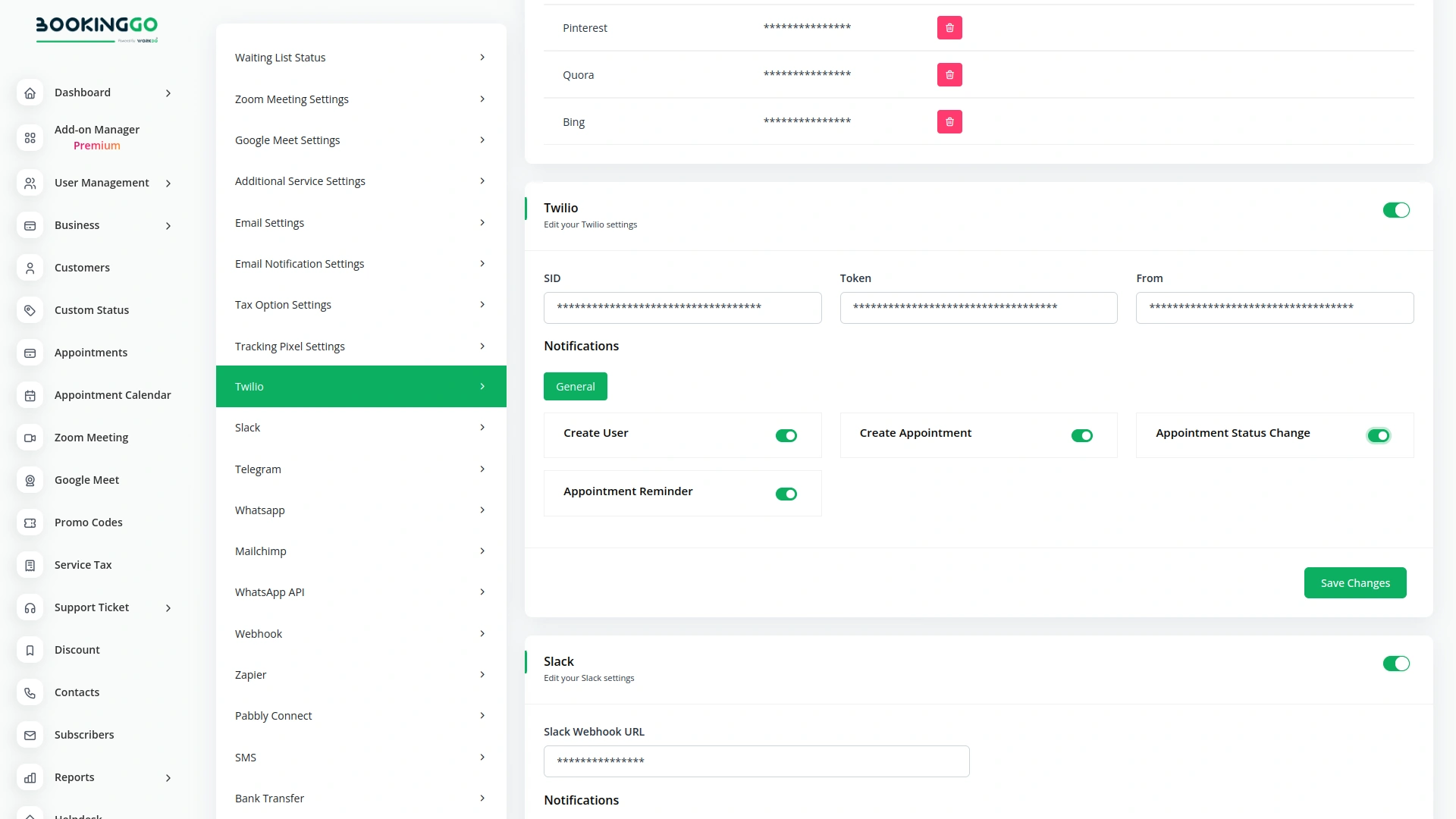Delete the Bing tracking pixel

click(949, 121)
